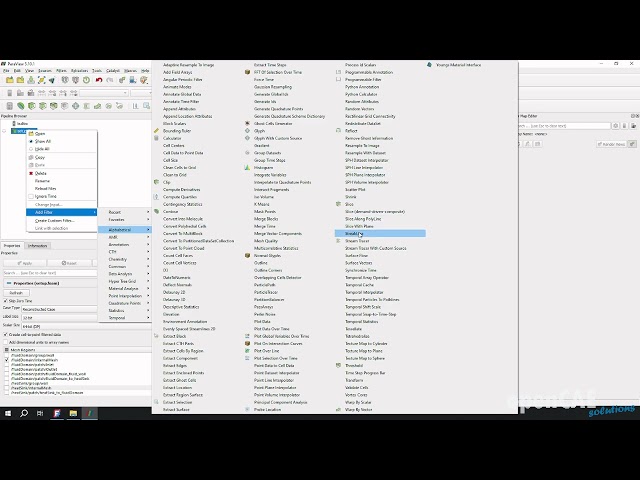Screen dimensions: 640x480
Task: Click the green auto-apply clock toolbar icon
Action: 87,80
